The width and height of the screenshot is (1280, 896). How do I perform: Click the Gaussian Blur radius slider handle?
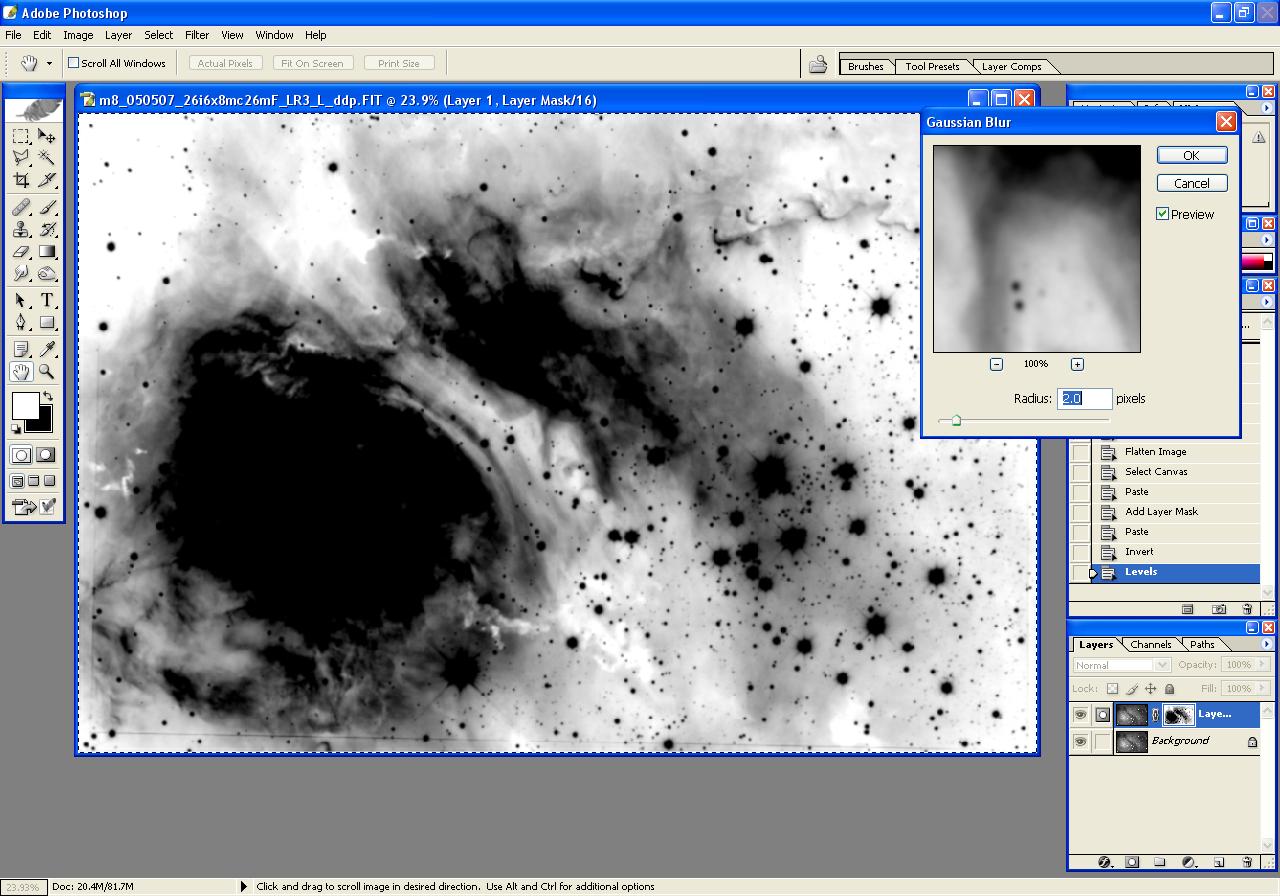tap(956, 421)
